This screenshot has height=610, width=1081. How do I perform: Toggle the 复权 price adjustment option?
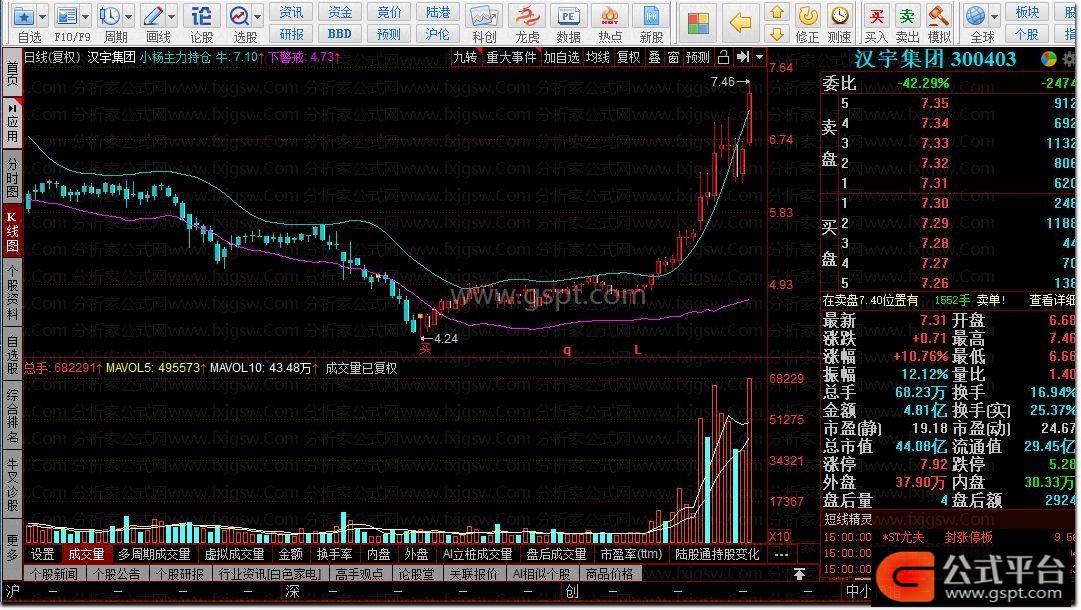[628, 57]
